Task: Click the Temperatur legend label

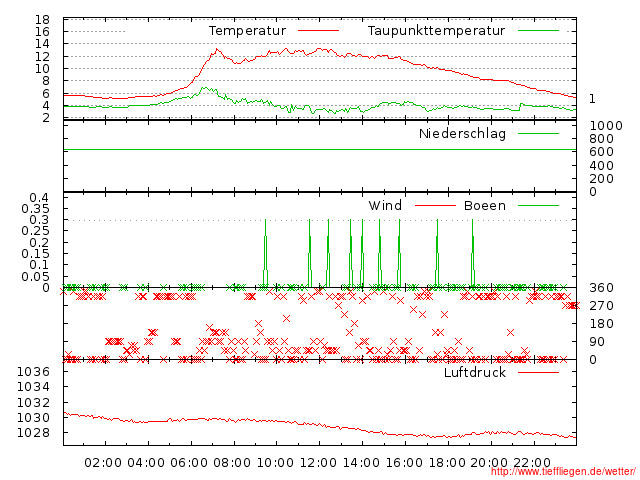Action: coord(247,31)
